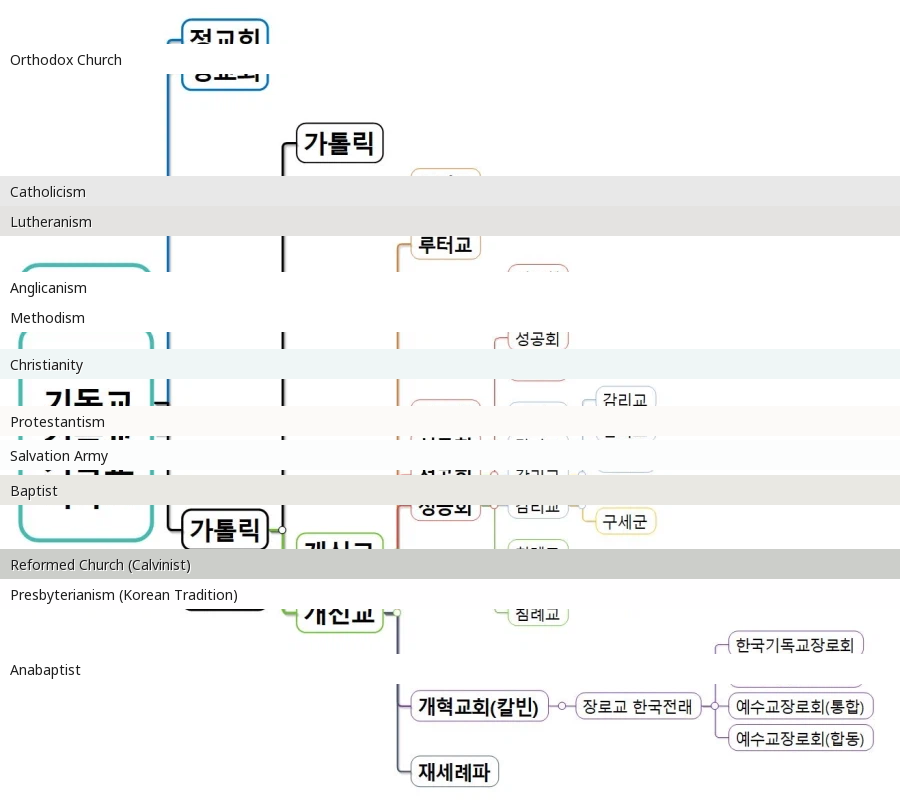This screenshot has height=804, width=900.
Task: Select the 예수교장로회(합동) node
Action: click(x=800, y=738)
